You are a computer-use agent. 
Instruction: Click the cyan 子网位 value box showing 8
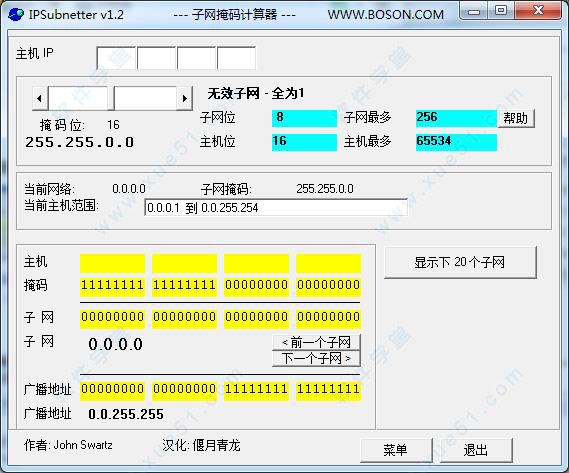coord(304,118)
